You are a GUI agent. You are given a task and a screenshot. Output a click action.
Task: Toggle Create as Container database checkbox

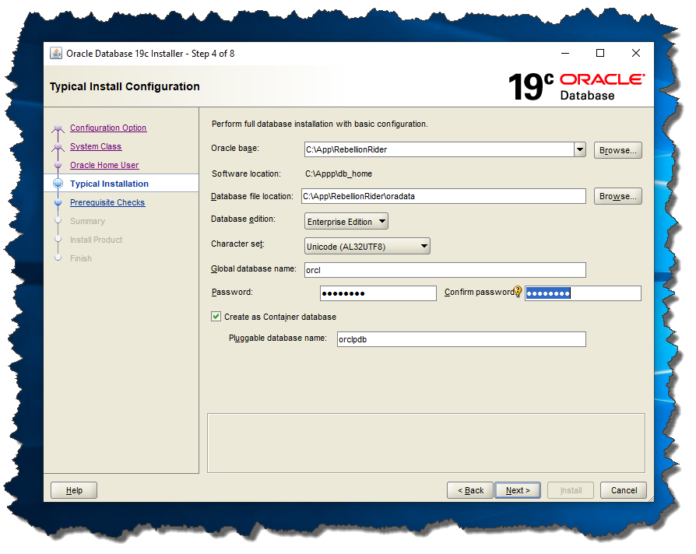[216, 317]
